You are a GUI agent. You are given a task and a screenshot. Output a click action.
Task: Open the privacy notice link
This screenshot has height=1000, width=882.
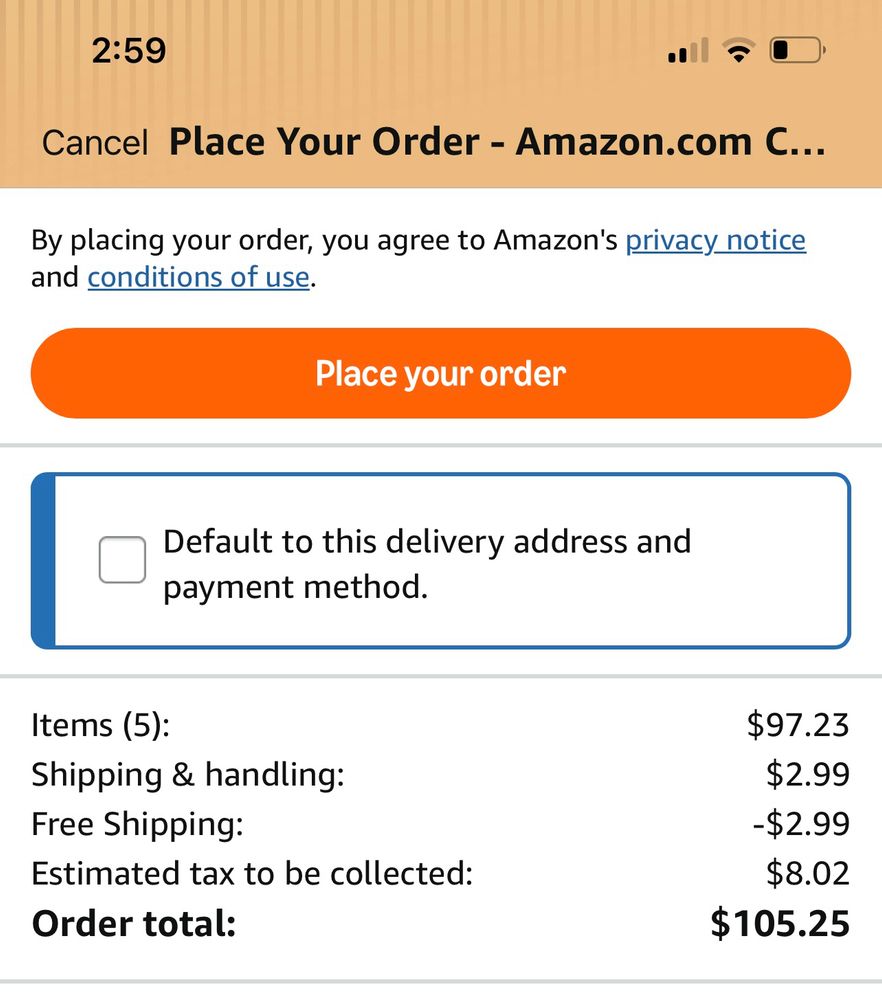point(716,240)
